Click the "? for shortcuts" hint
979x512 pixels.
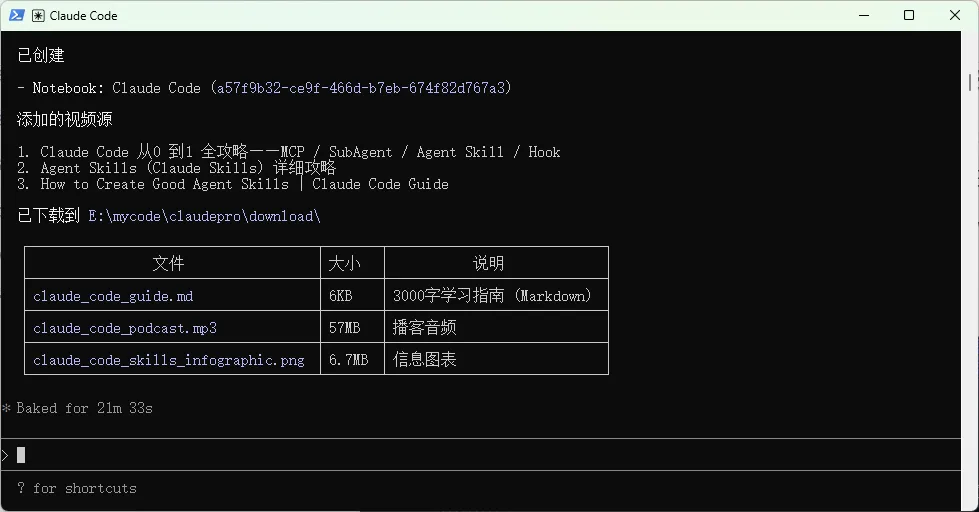click(77, 488)
